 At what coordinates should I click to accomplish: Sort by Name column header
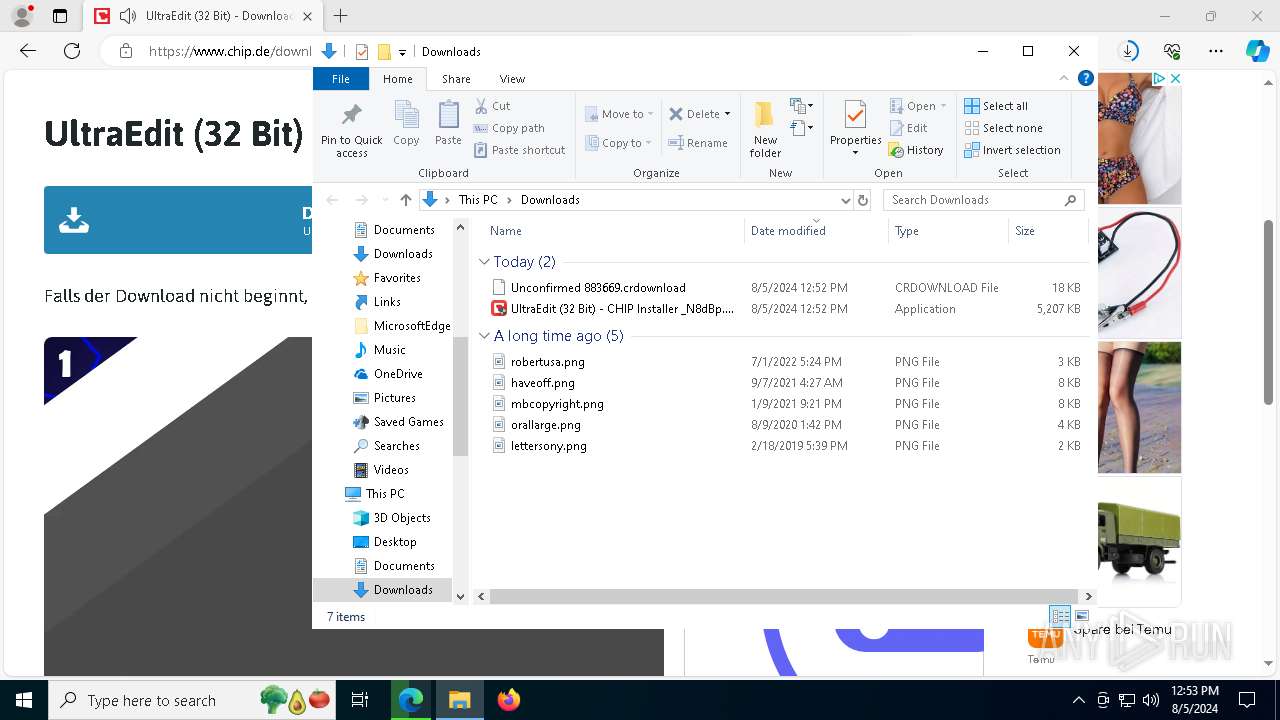tap(612, 231)
